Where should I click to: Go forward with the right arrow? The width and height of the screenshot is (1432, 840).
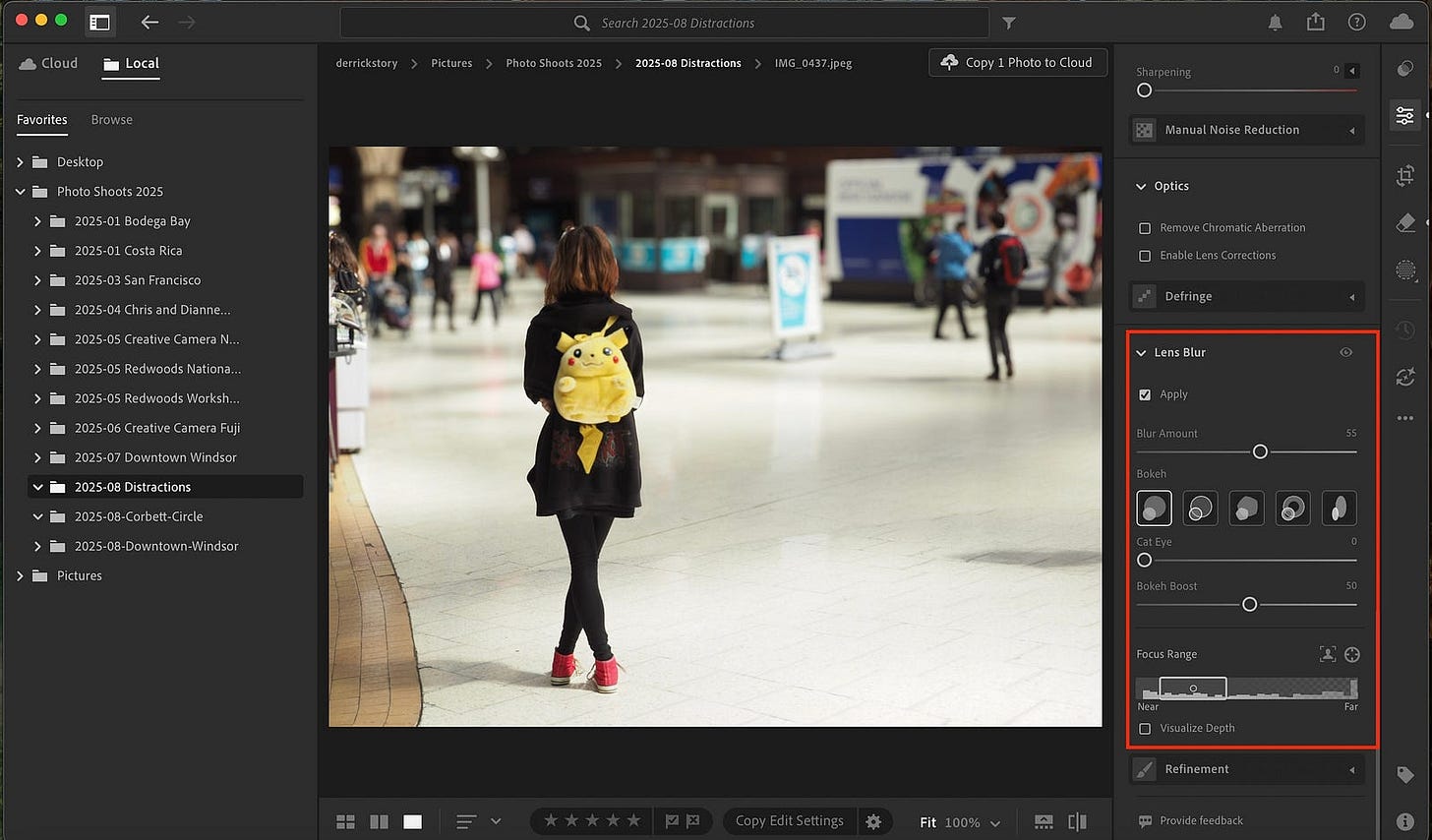pos(186,22)
